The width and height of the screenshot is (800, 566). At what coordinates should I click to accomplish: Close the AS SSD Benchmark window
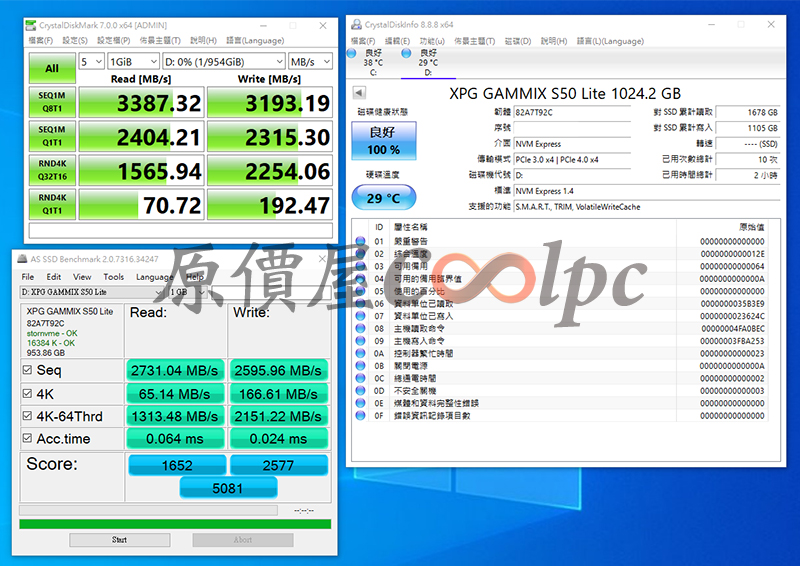pyautogui.click(x=322, y=259)
